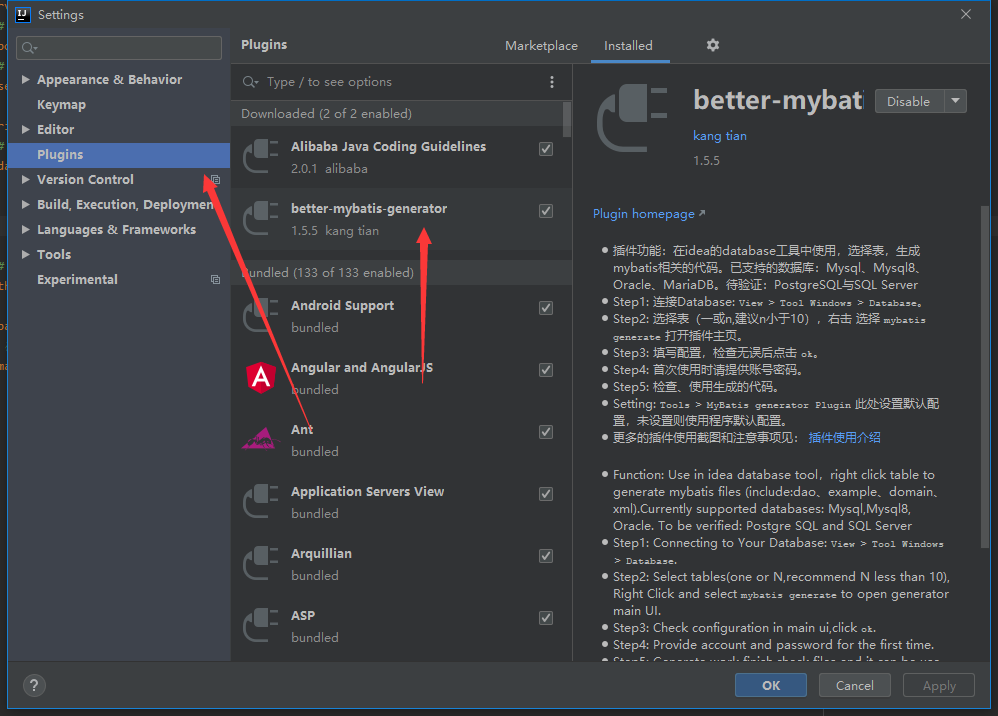Screen dimensions: 998x716
Task: Expand the Version Control node arrow
Action: pyautogui.click(x=25, y=179)
